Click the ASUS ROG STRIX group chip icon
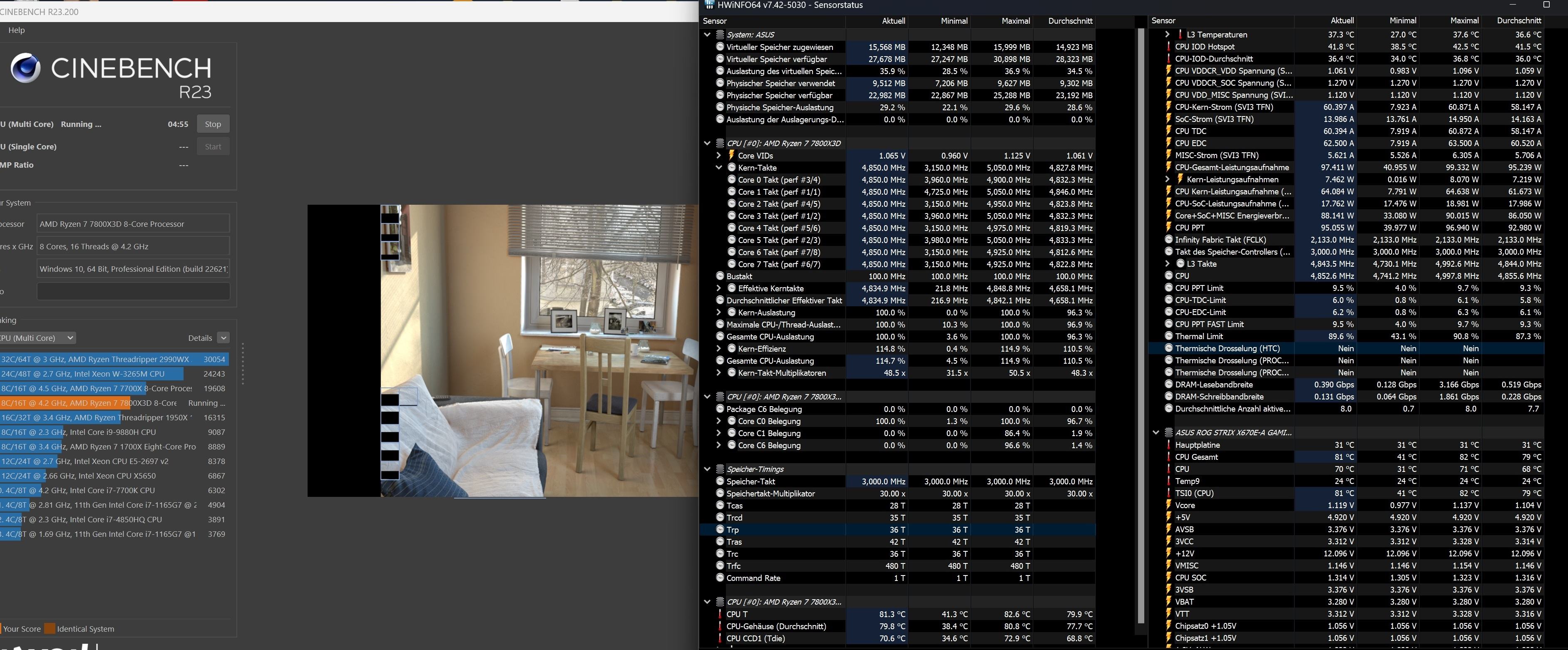 pyautogui.click(x=1169, y=433)
